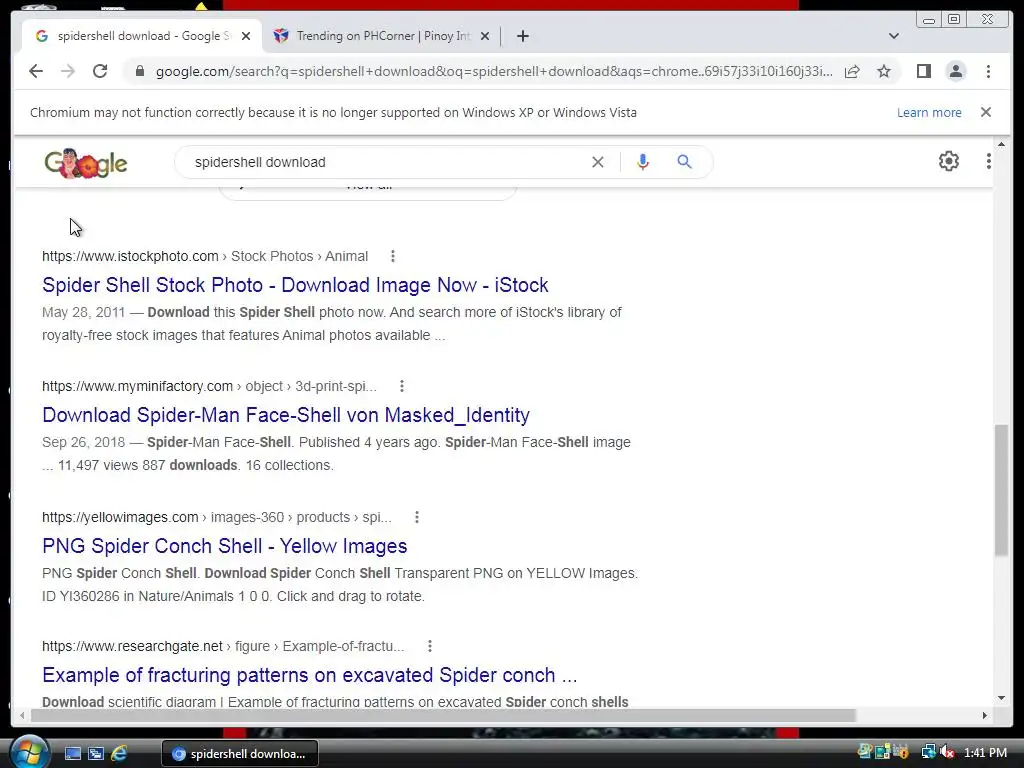The image size is (1024, 768).
Task: Click the spidershell download taskbar button
Action: (x=240, y=754)
